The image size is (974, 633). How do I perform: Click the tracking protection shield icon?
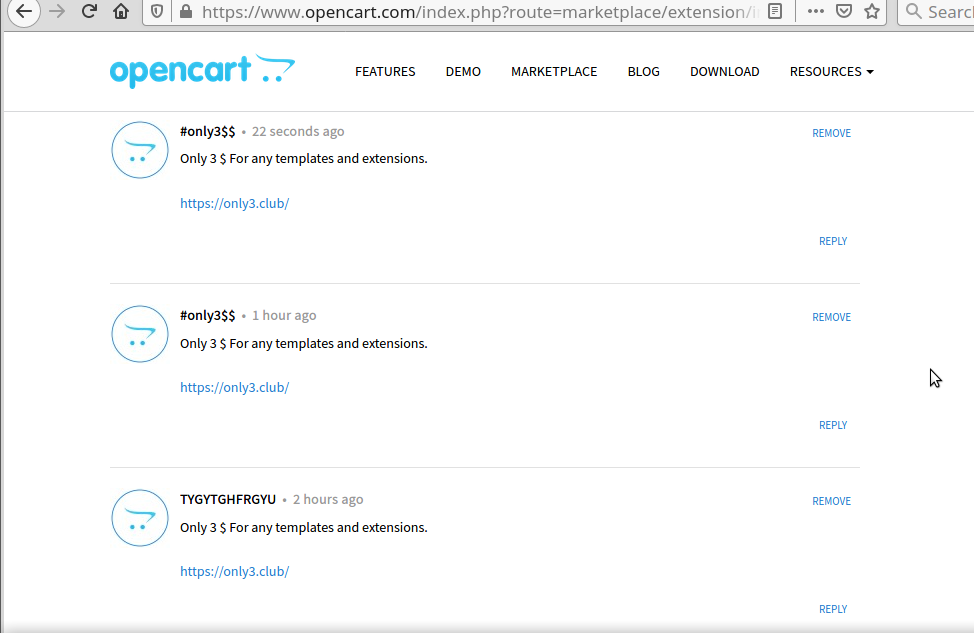157,11
